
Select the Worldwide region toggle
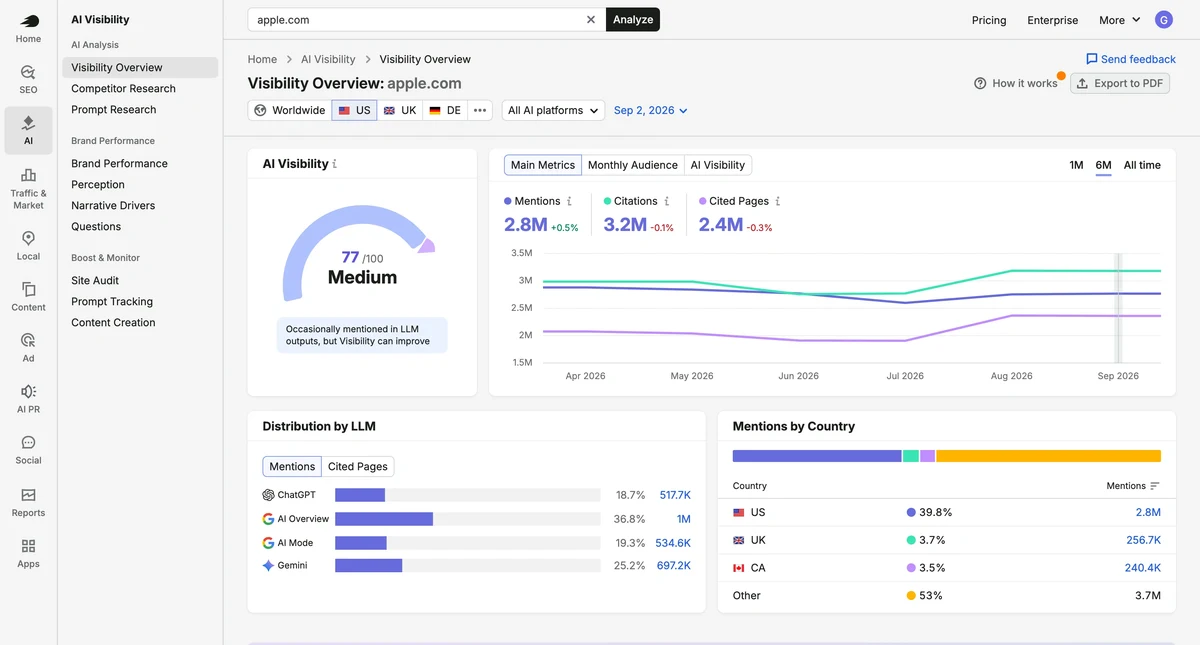[290, 110]
